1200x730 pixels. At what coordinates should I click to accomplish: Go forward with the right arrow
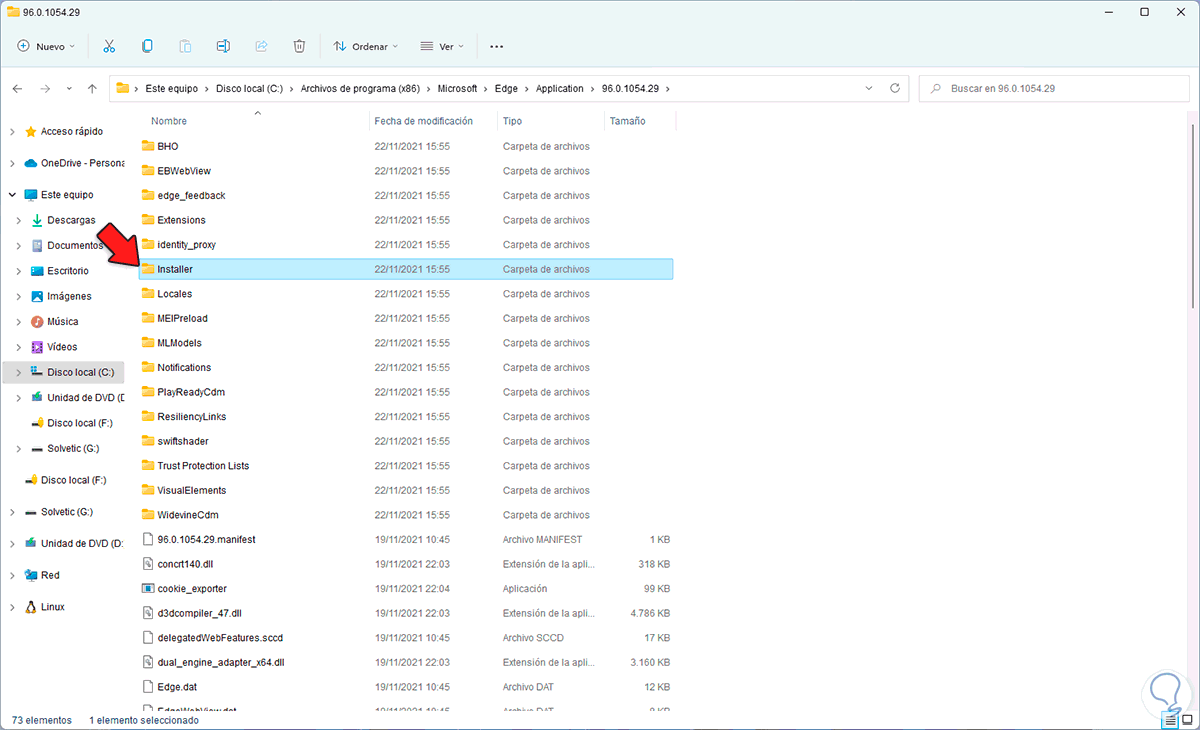(44, 89)
